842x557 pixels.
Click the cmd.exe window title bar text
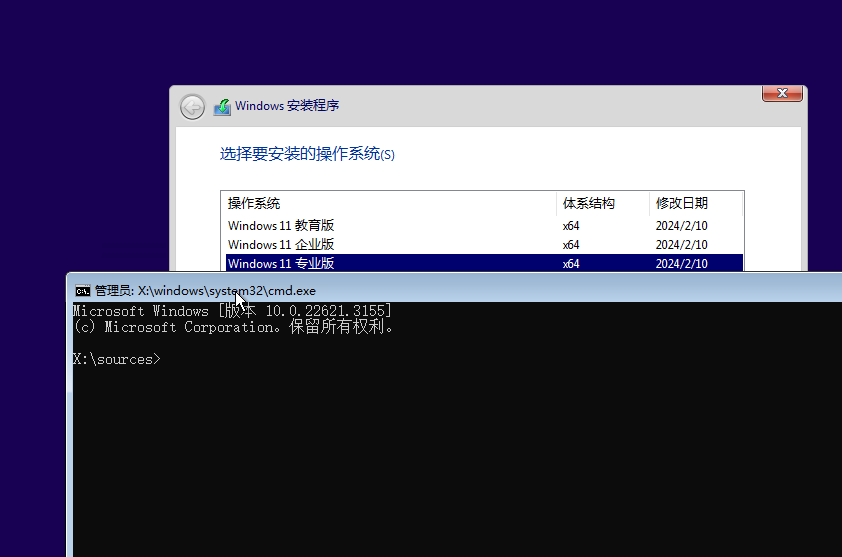[205, 291]
